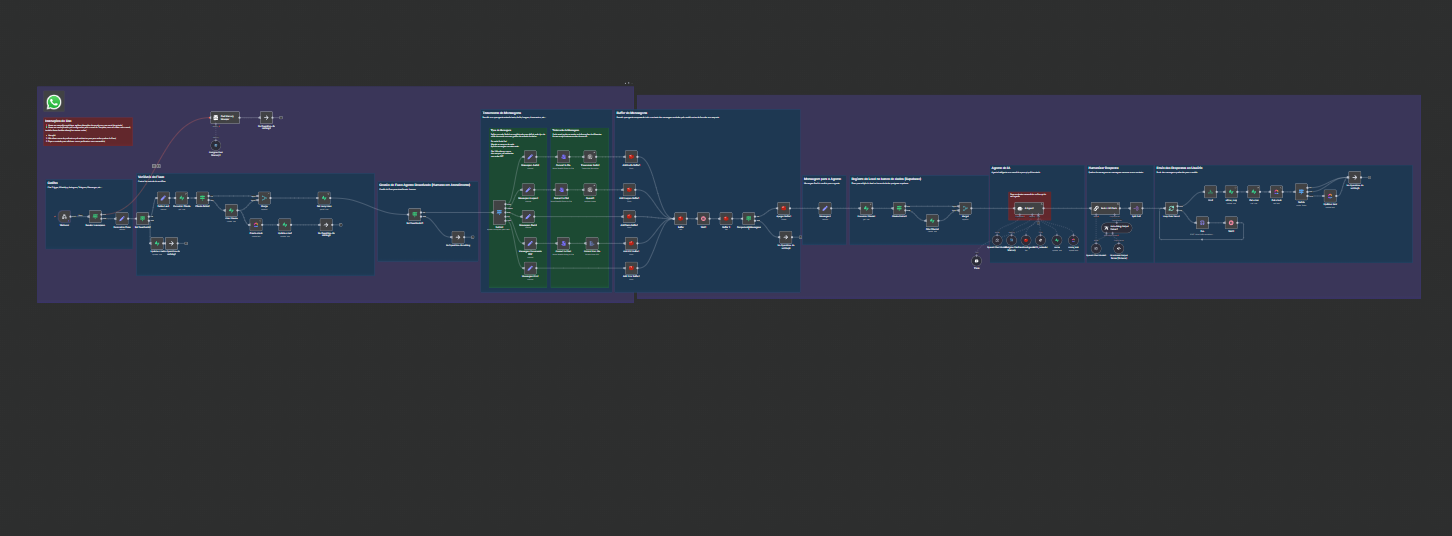Select the red instructions sticky note
Viewport: 1452px width, 536px height.
click(x=88, y=132)
